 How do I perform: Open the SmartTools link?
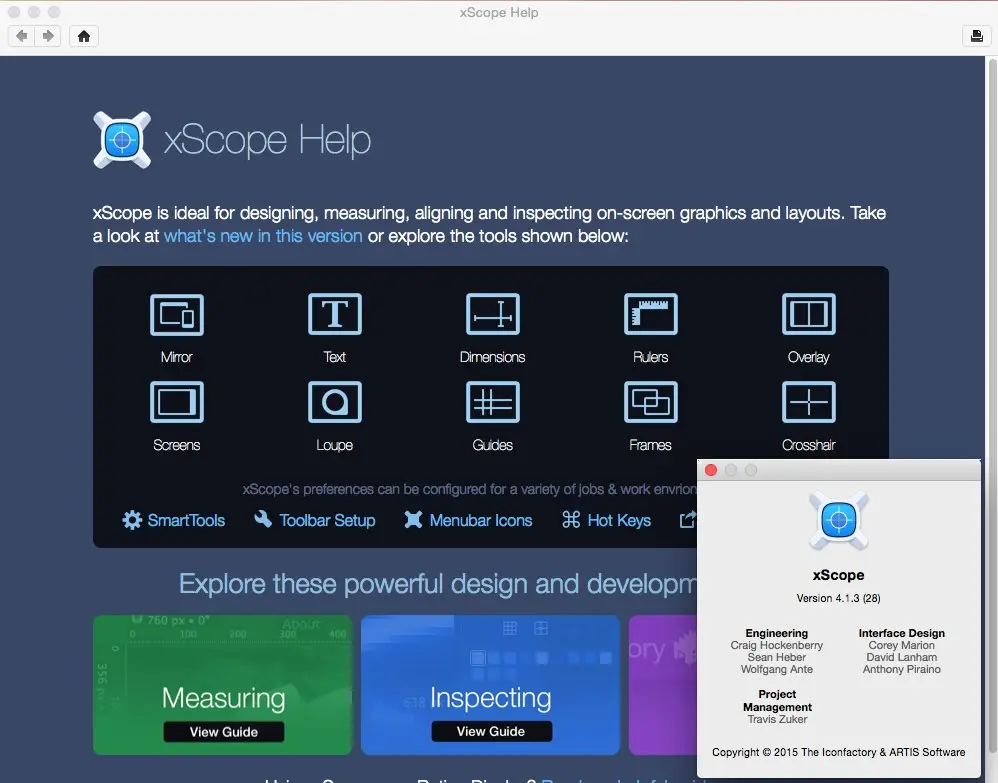186,521
